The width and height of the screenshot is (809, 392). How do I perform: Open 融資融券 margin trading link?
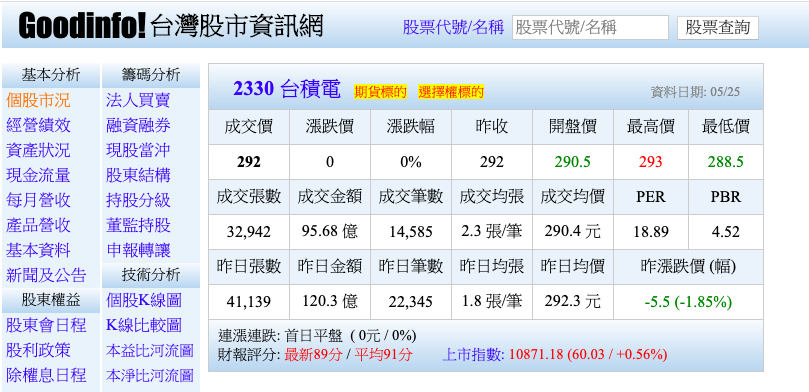tap(138, 125)
